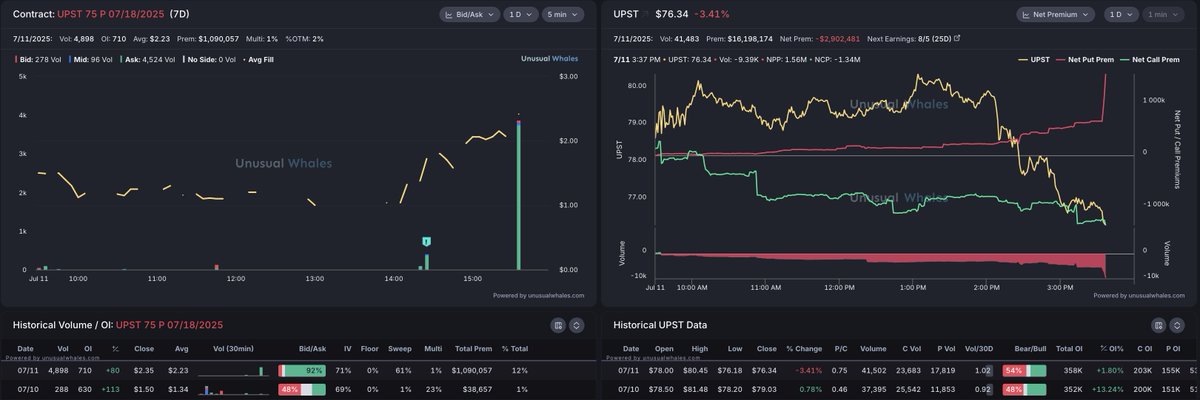
Task: Click the 'Powered by unusualwhales.com' text under right chart
Action: (x=1141, y=295)
